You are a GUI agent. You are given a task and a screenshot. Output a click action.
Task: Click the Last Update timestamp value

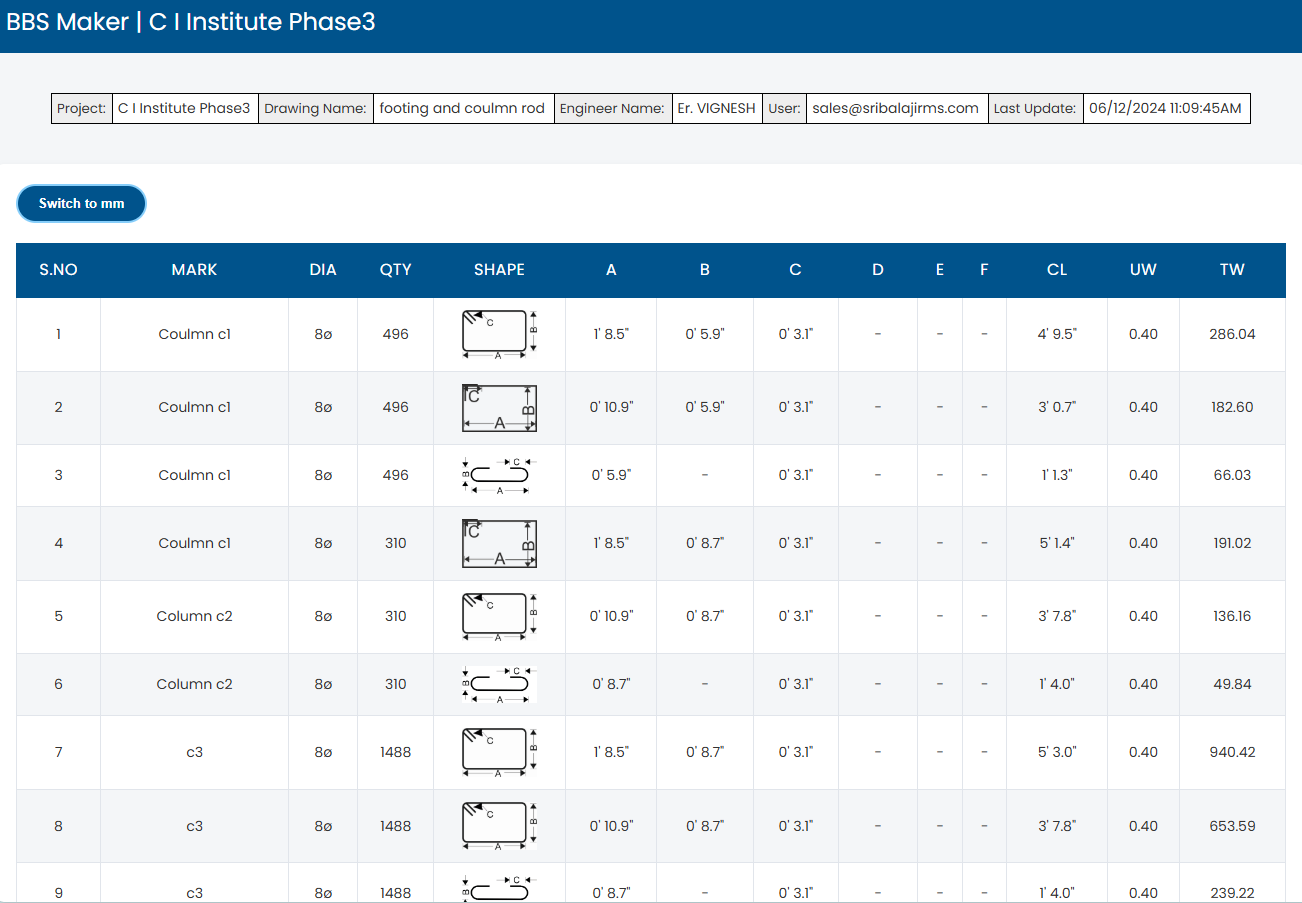1165,109
